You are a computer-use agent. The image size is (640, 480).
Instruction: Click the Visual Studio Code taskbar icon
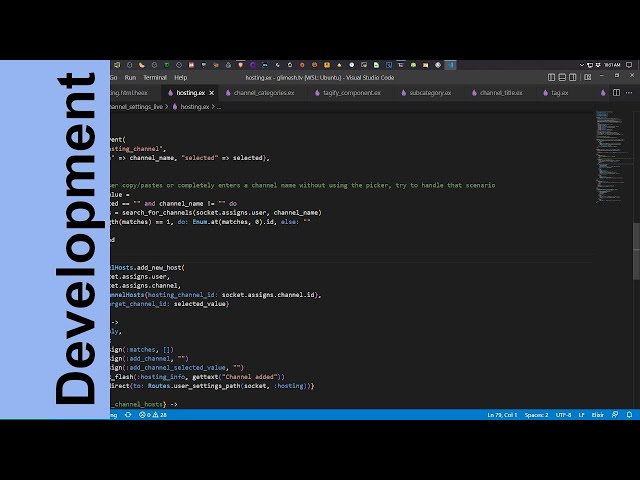(450, 65)
